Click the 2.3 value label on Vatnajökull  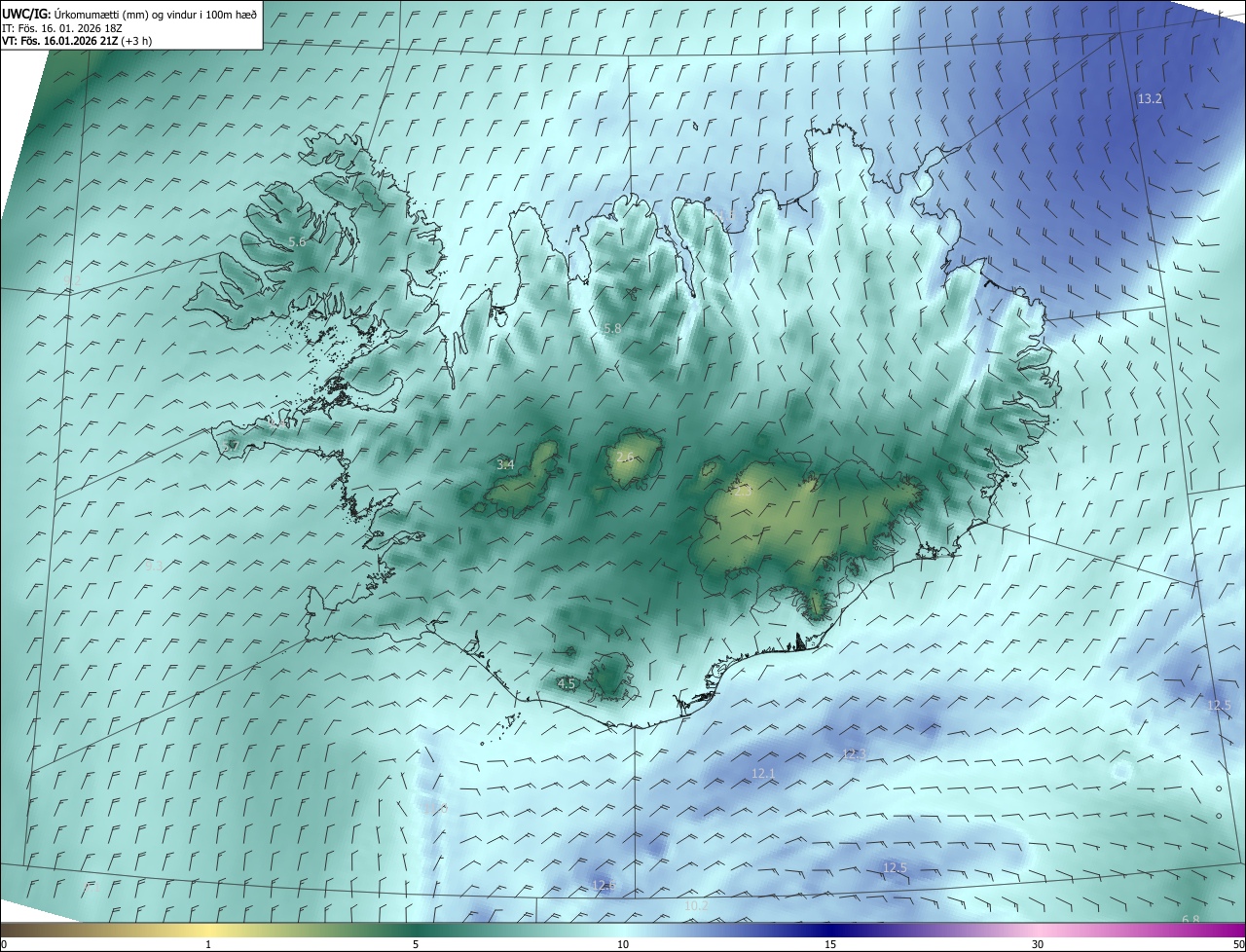point(743,492)
